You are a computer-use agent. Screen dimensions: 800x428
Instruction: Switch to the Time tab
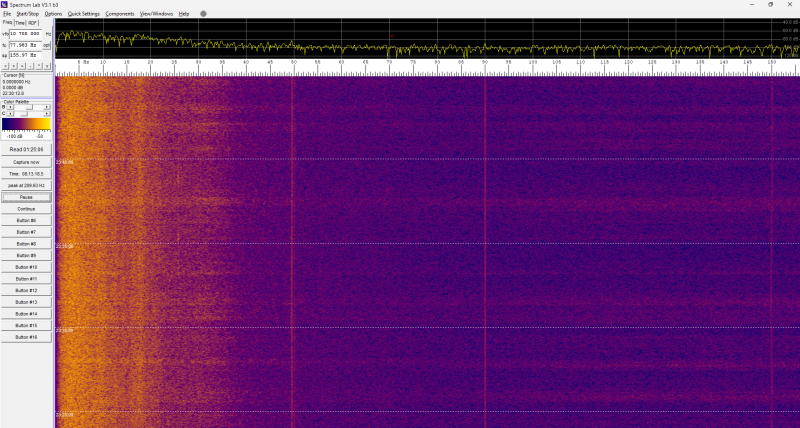coord(20,23)
